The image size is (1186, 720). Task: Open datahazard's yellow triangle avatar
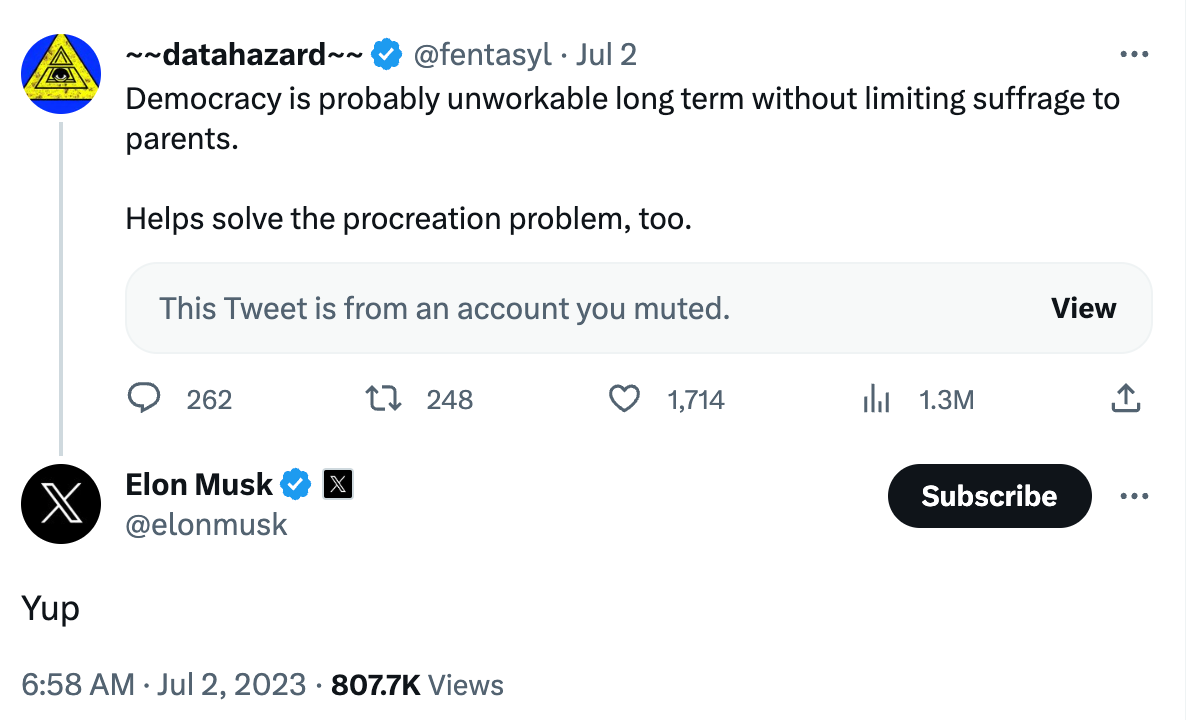(61, 73)
